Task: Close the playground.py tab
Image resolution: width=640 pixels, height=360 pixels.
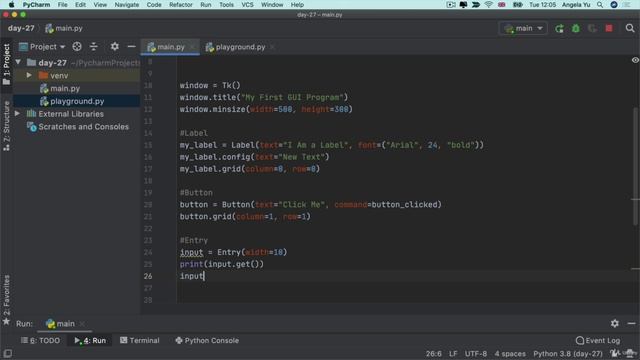Action: pos(272,47)
